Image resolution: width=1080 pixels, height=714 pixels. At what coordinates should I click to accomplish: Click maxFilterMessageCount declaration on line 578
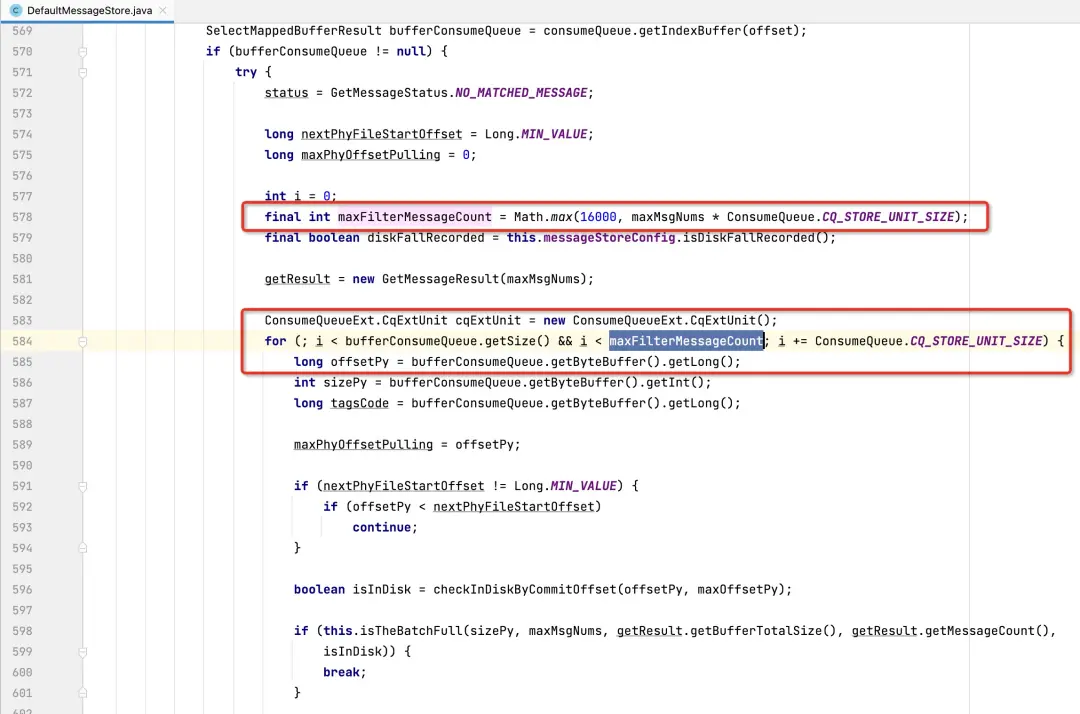[415, 217]
